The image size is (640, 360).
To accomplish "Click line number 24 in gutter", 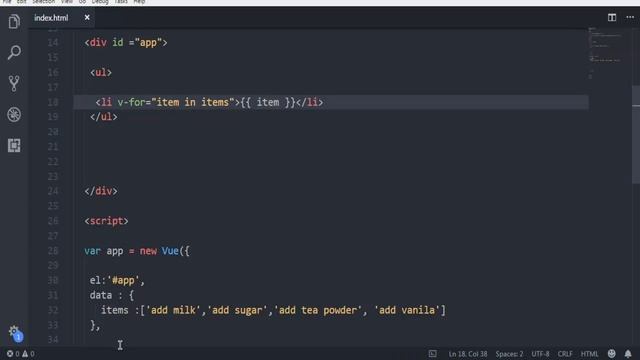I will [x=53, y=191].
